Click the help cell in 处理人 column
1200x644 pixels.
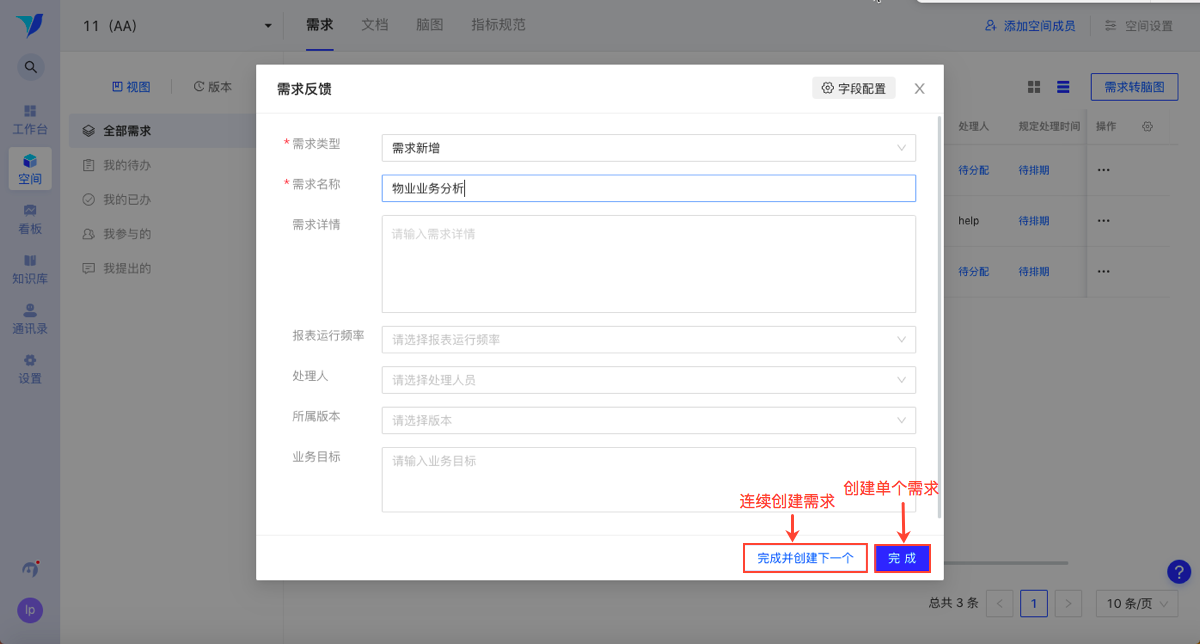968,220
